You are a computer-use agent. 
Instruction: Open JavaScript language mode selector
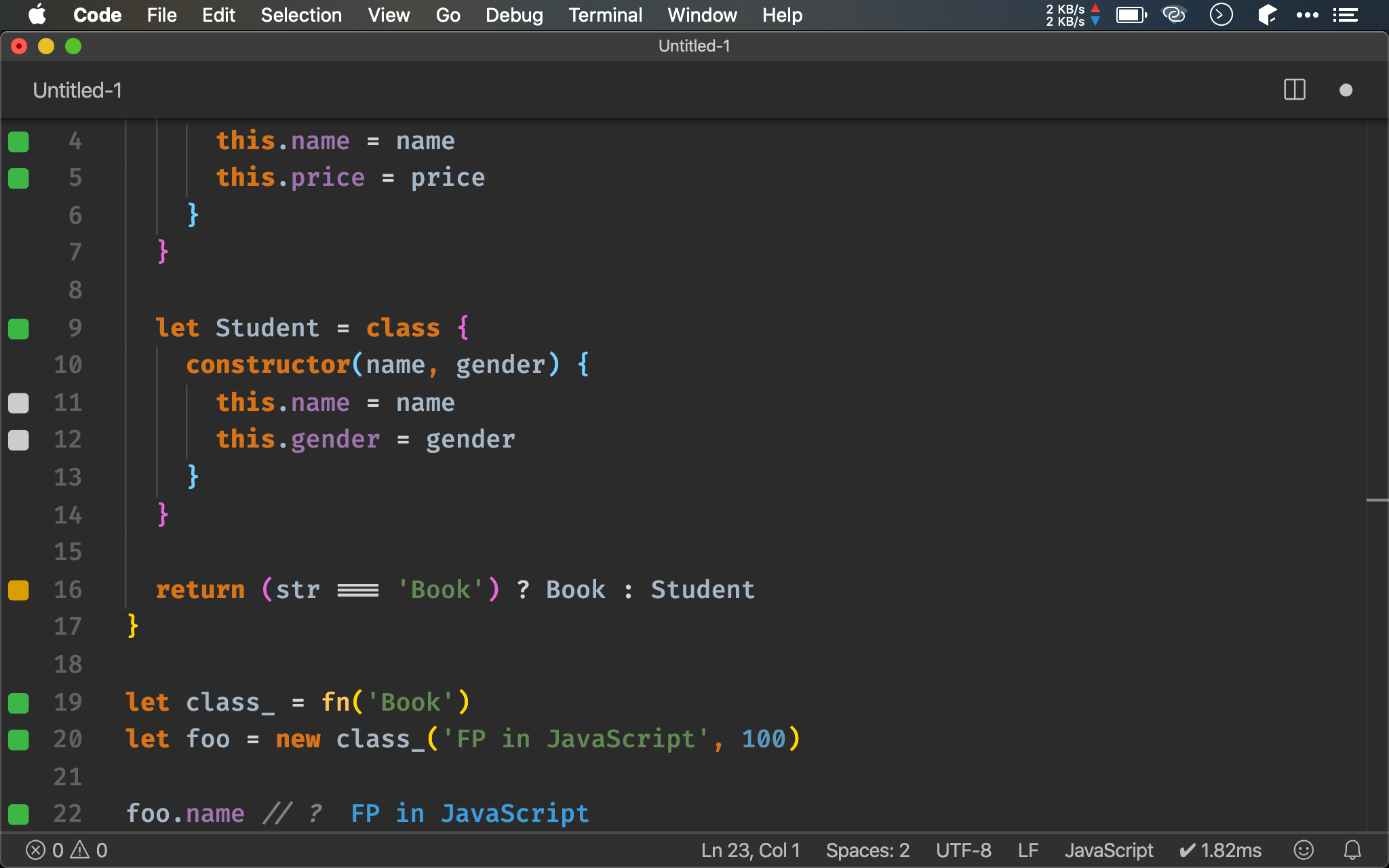(x=1108, y=850)
